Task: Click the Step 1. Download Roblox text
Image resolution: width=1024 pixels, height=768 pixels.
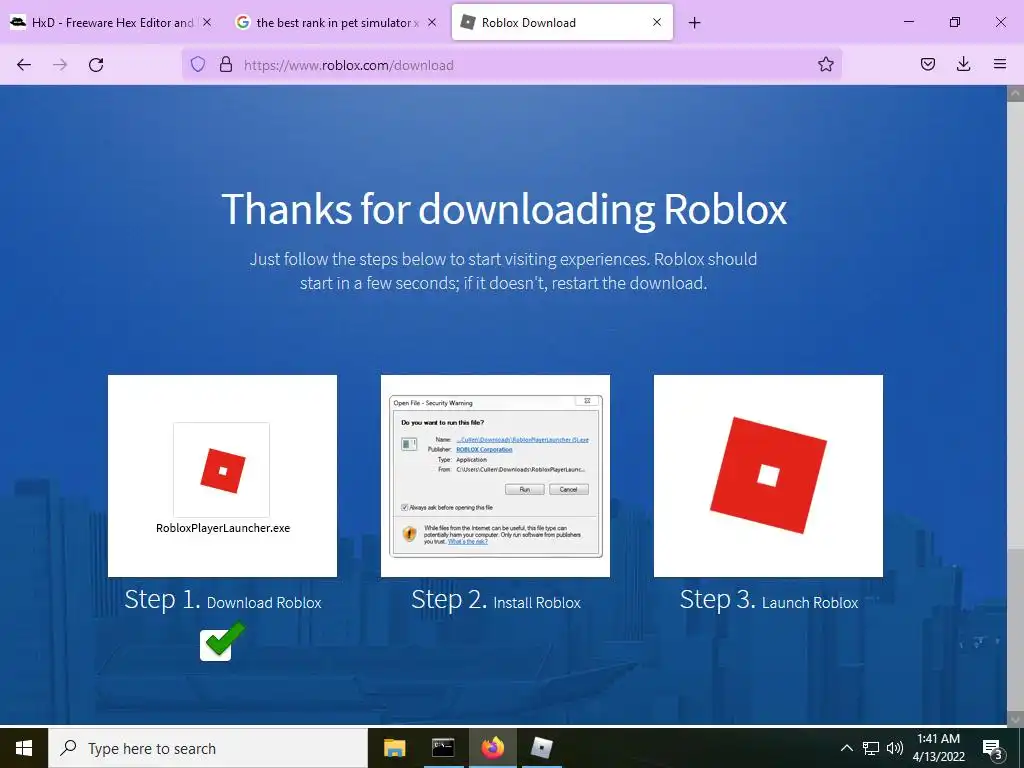Action: point(223,600)
